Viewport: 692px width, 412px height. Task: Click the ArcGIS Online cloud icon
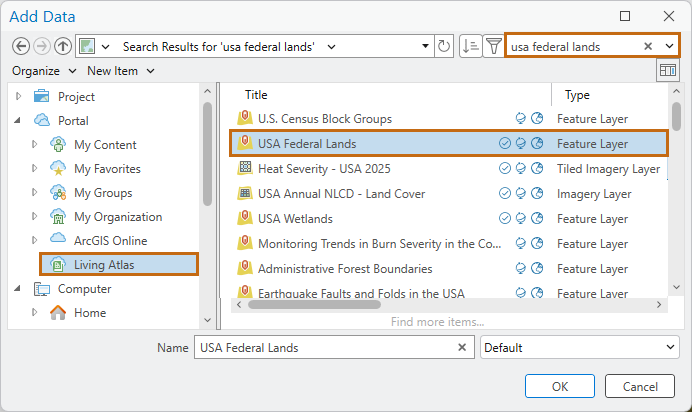pos(58,239)
